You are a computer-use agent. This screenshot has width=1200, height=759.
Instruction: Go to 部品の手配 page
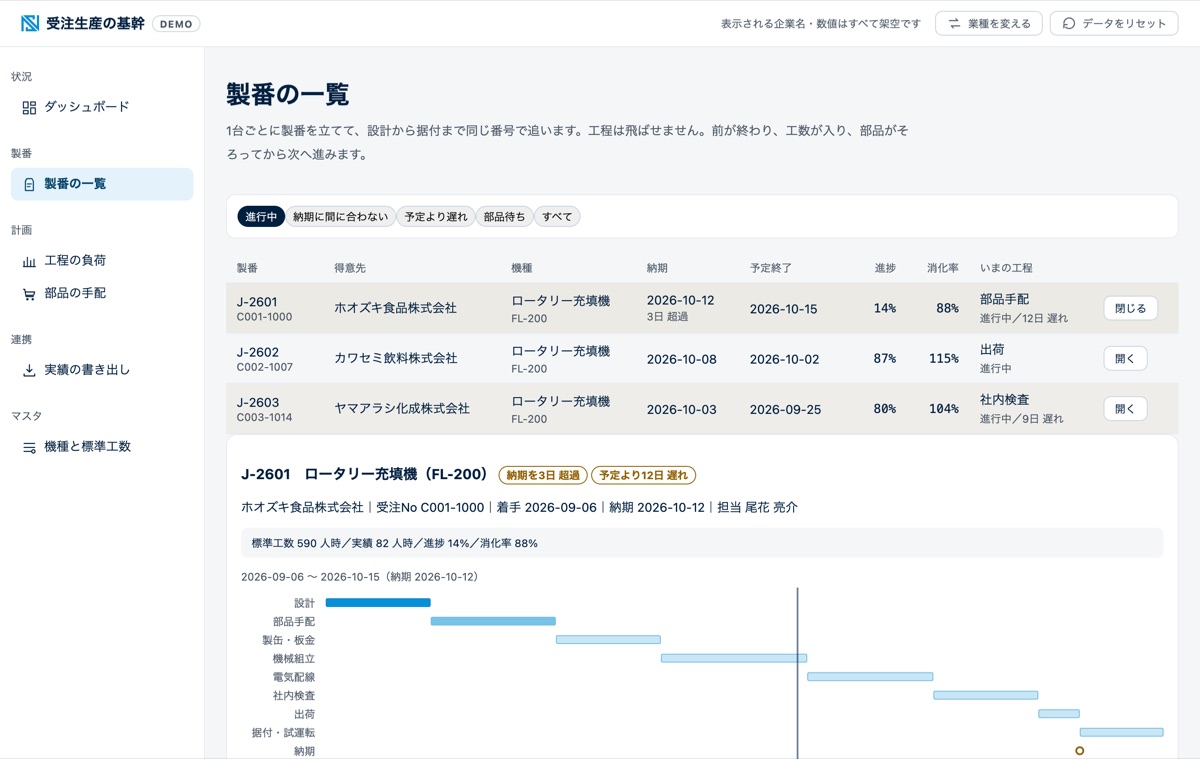click(x=102, y=294)
